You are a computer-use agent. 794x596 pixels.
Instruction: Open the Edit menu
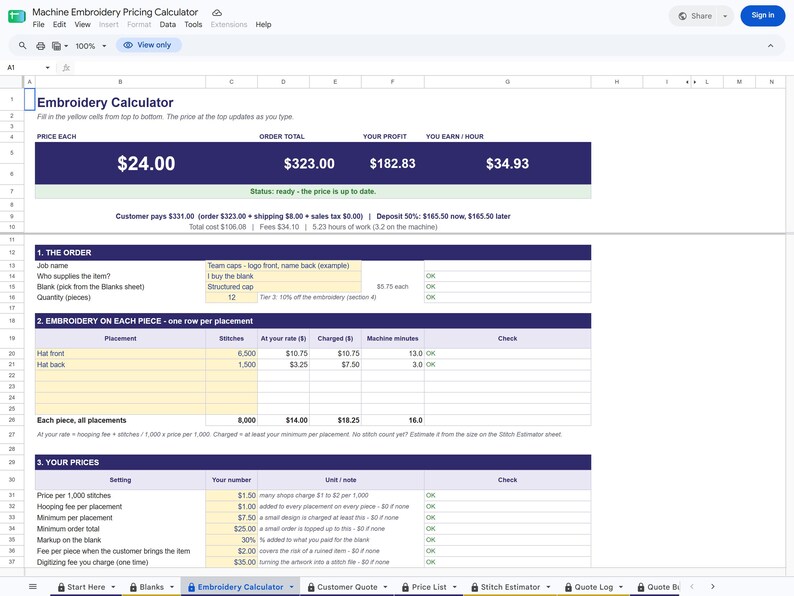(59, 24)
